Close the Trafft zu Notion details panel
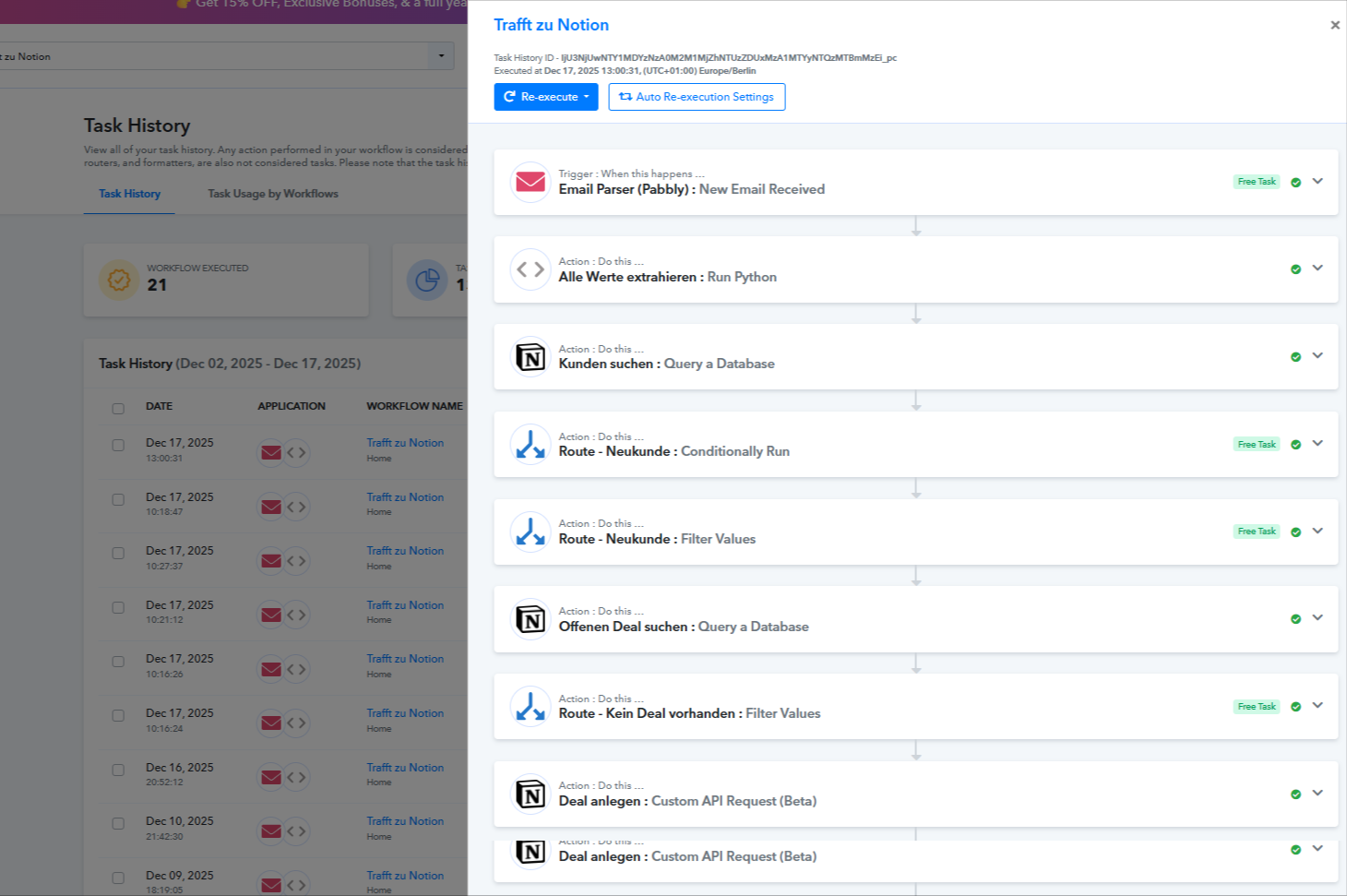 (1334, 25)
